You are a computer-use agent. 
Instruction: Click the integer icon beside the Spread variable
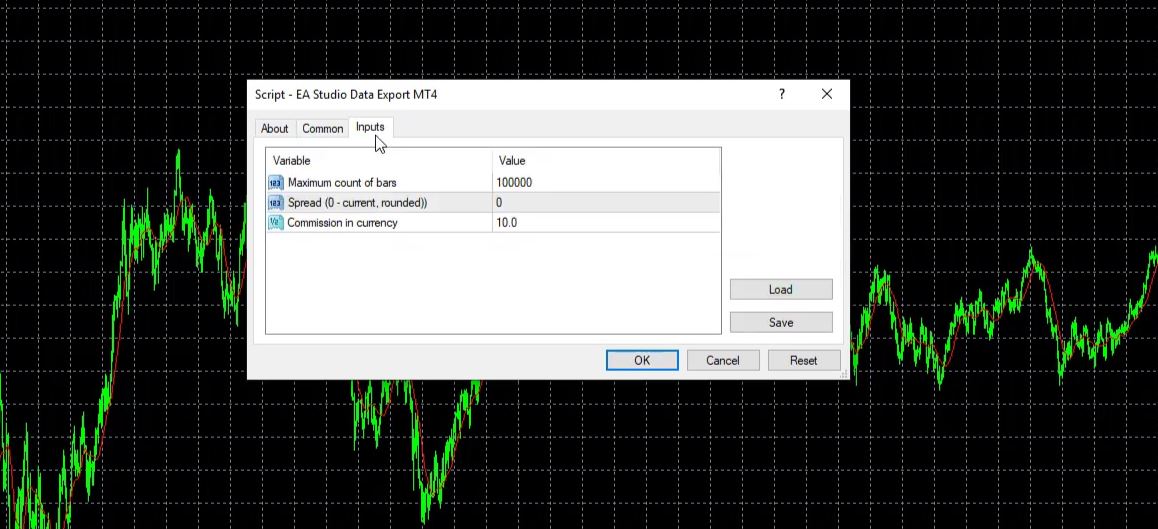[x=276, y=203]
